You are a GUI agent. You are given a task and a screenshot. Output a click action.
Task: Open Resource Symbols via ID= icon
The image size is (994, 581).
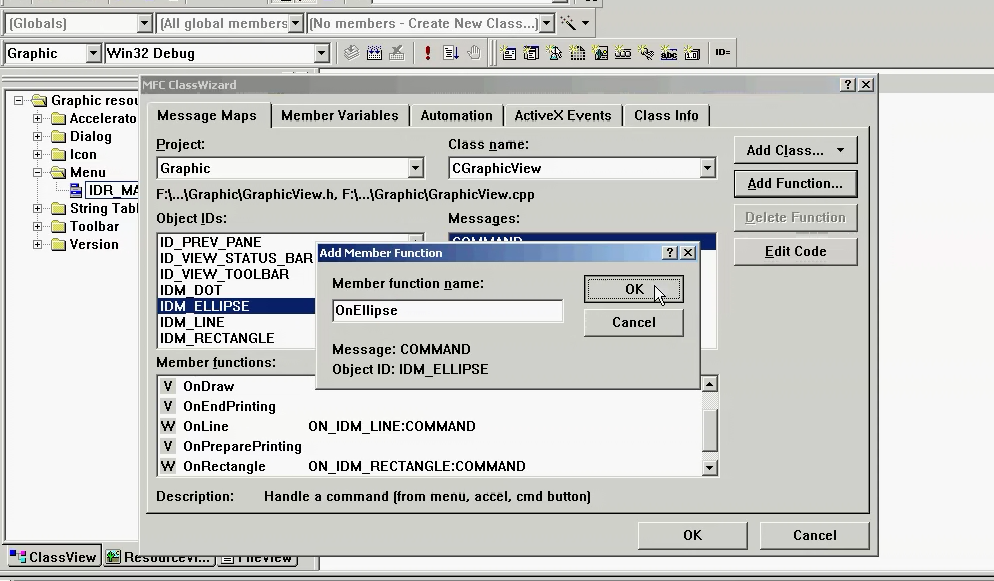(x=723, y=53)
